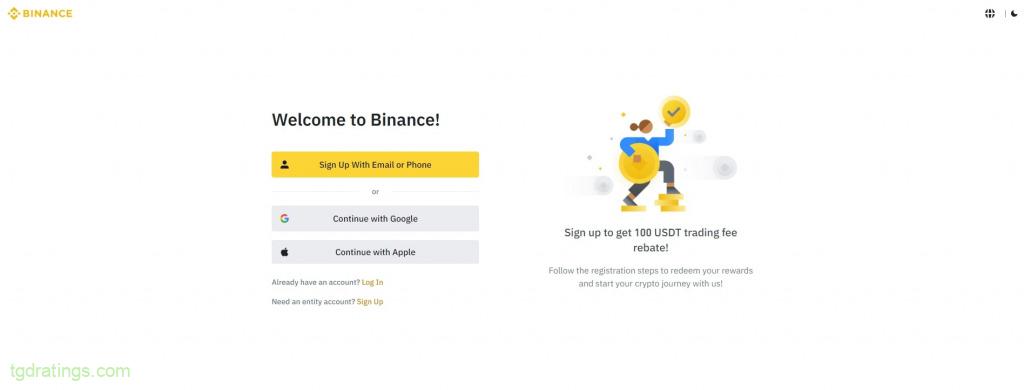
Task: Click the stacked gold coins in the illustration
Action: 670,202
